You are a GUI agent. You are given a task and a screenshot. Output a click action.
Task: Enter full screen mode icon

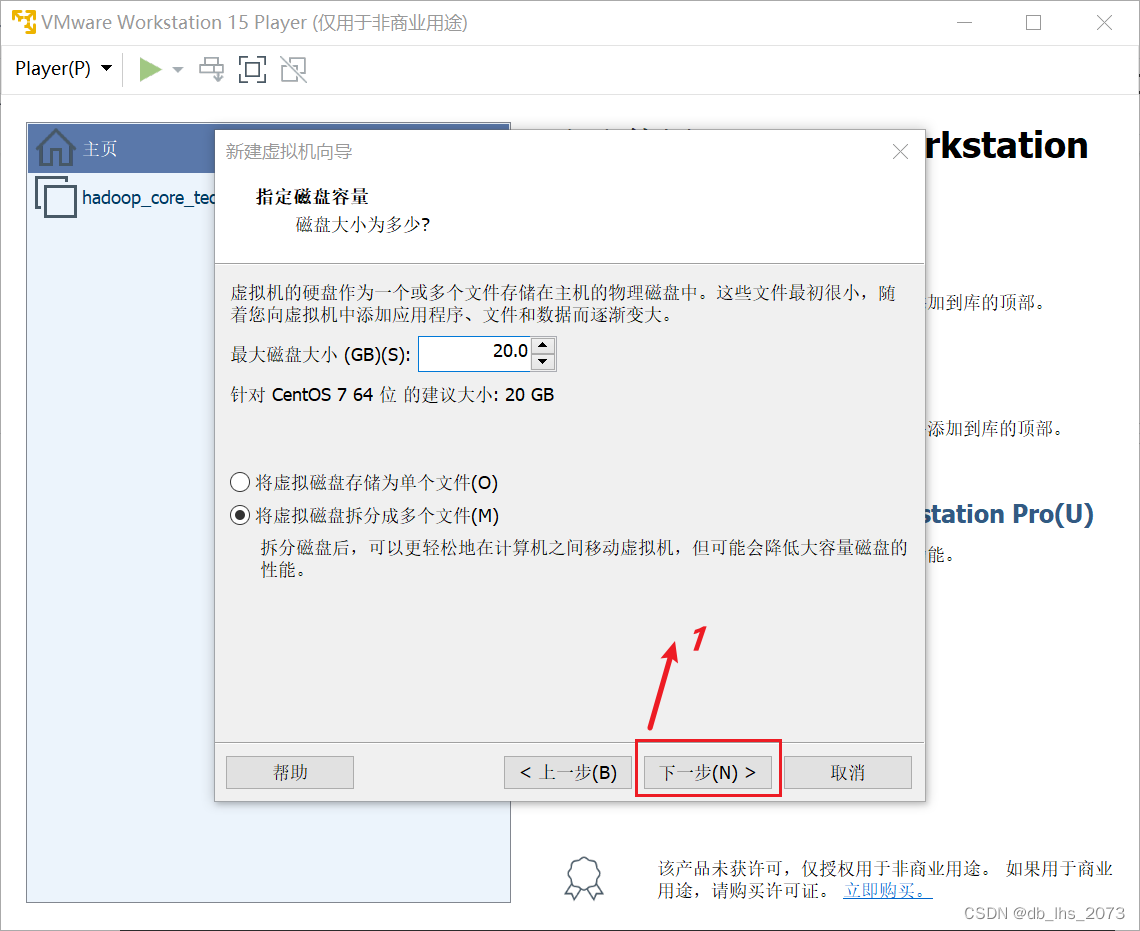[252, 70]
